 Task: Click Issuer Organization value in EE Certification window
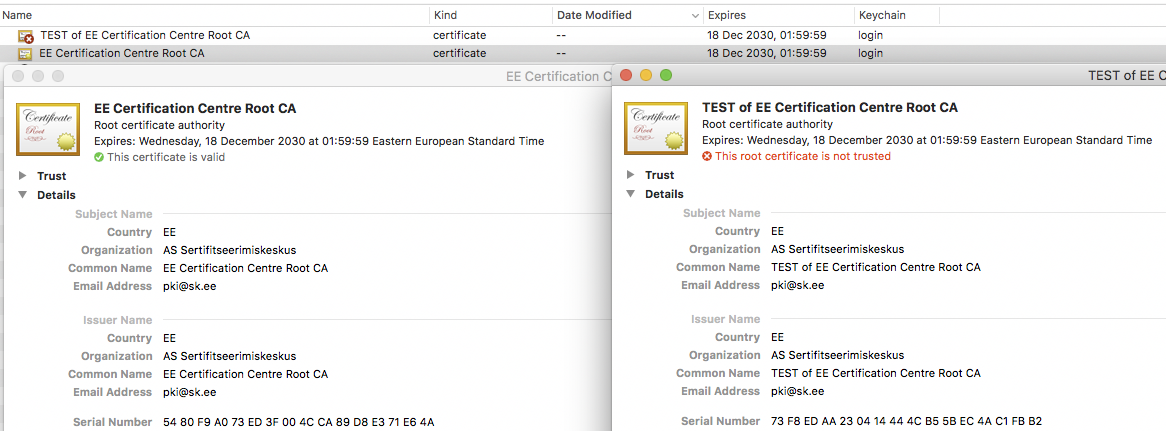(230, 357)
